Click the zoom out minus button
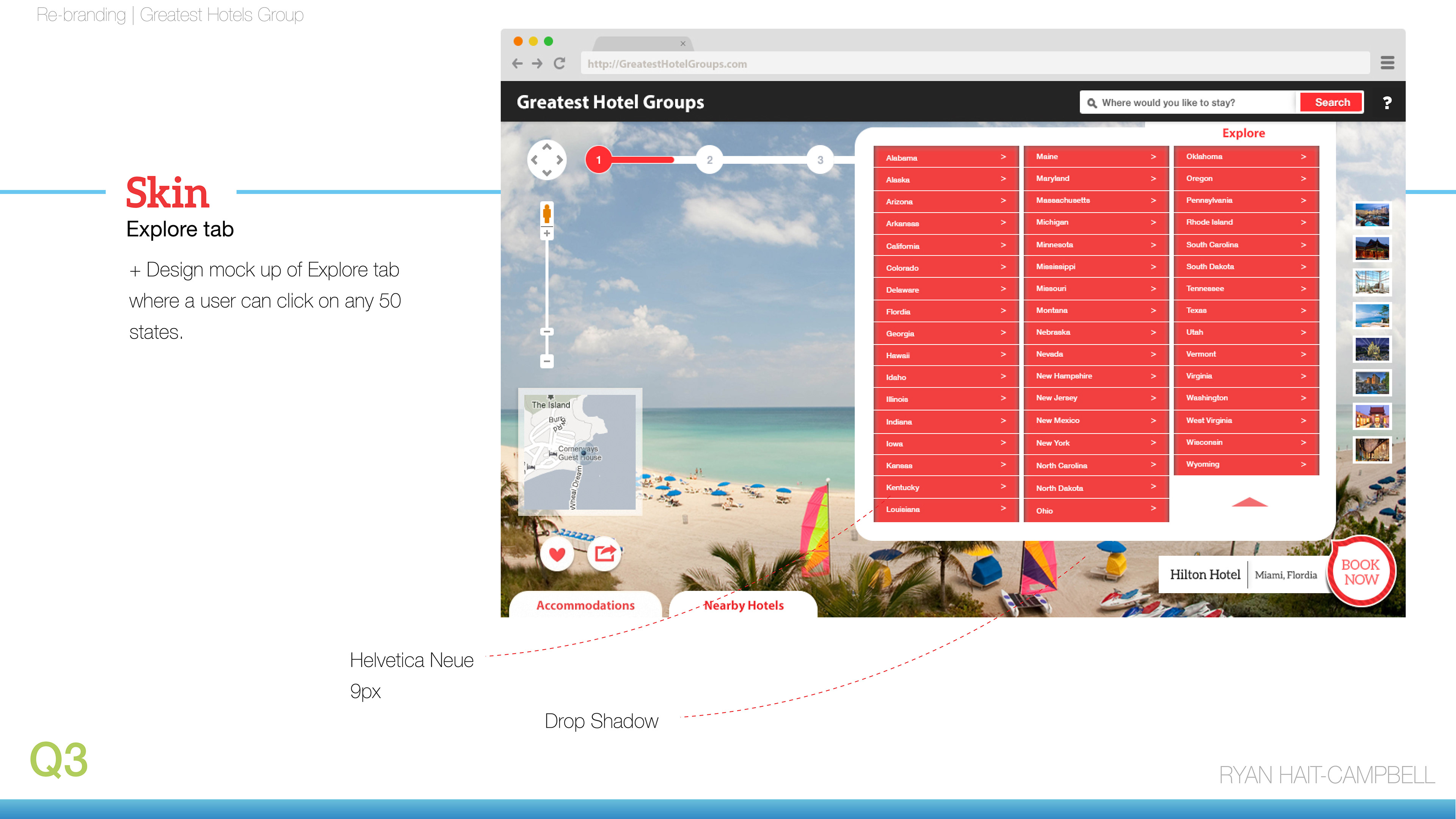The height and width of the screenshot is (819, 1456). click(546, 361)
